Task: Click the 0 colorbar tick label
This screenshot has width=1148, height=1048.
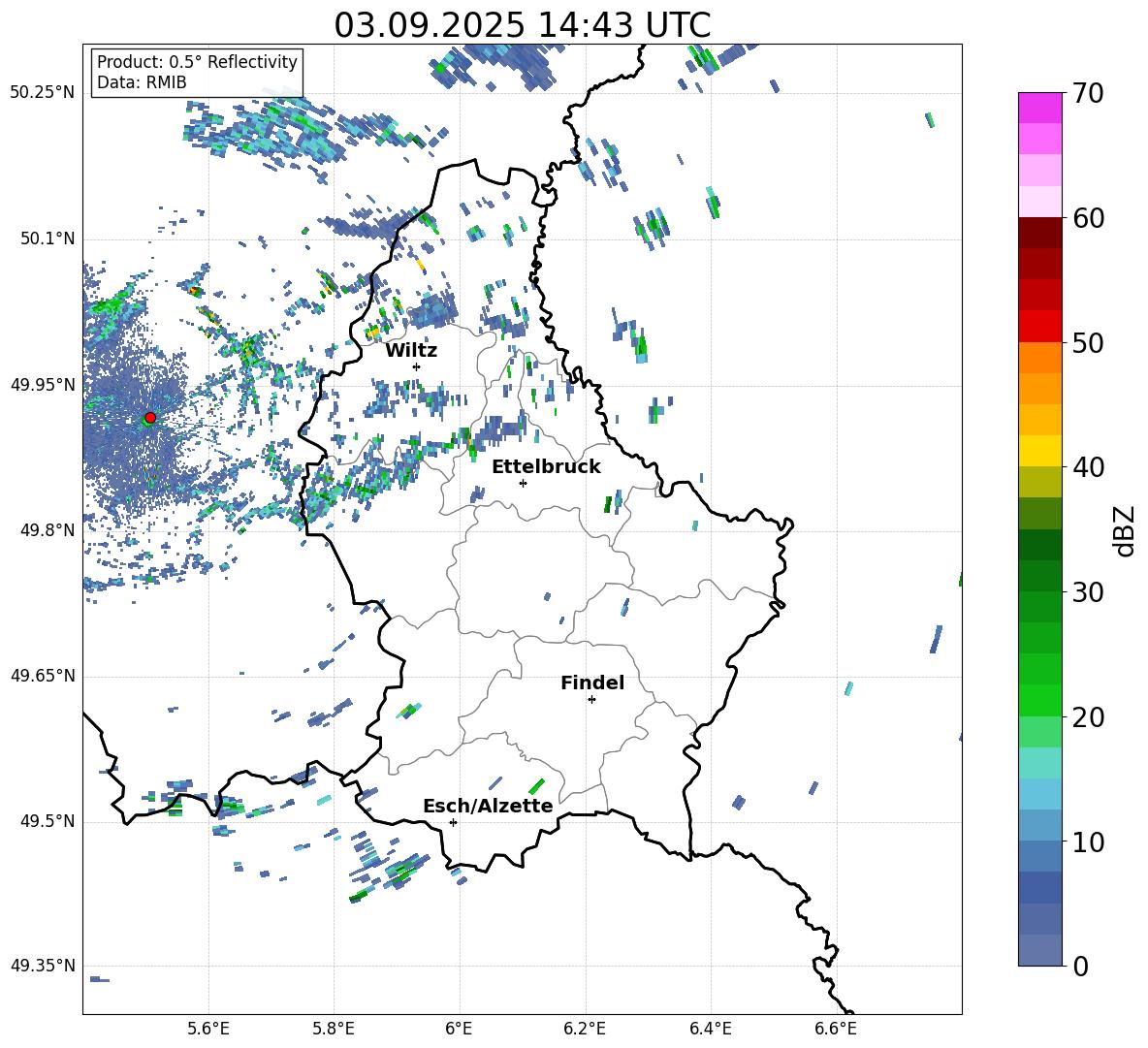Action: tap(1080, 966)
